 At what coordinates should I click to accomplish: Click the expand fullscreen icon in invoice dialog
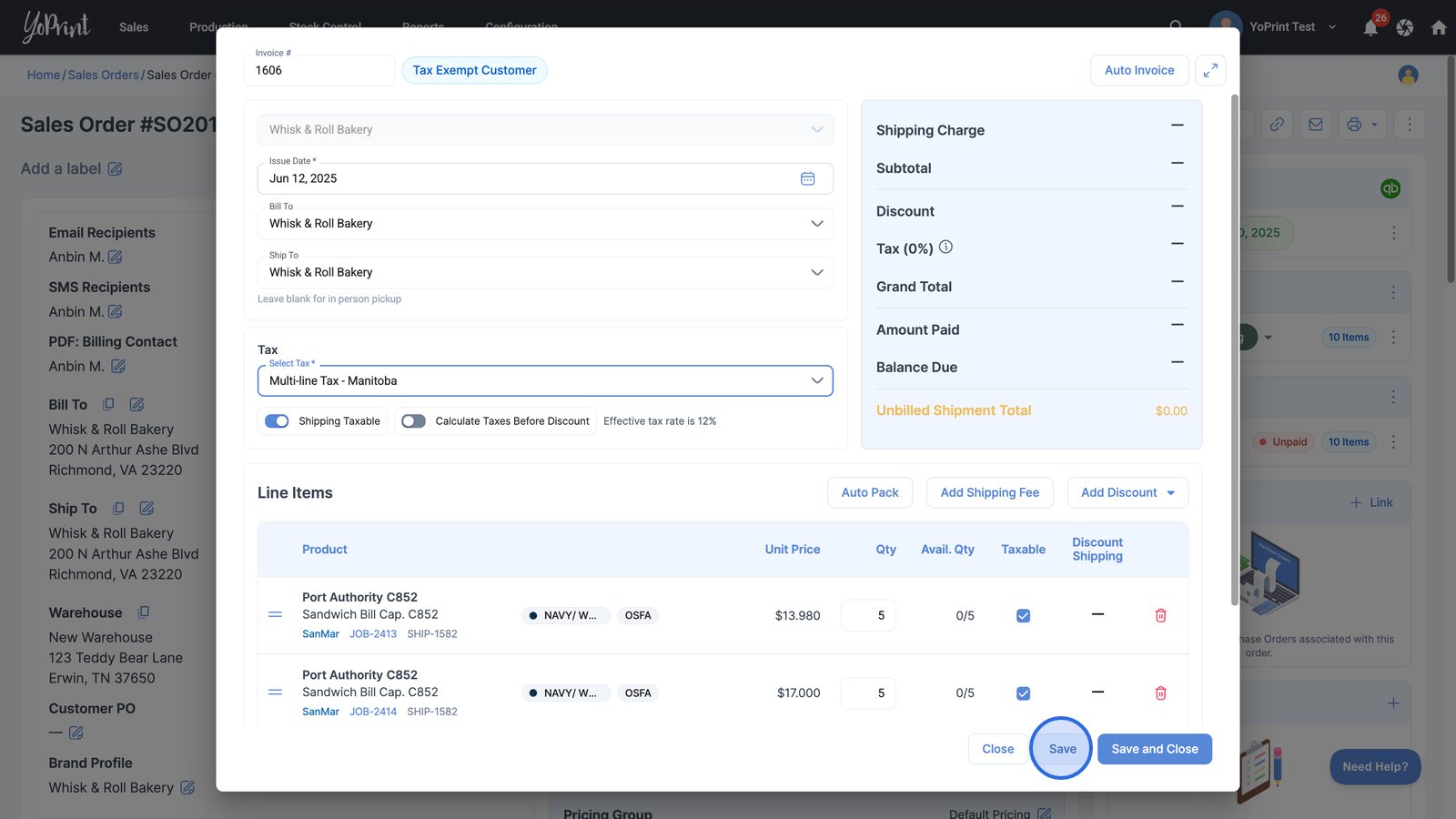1210,70
